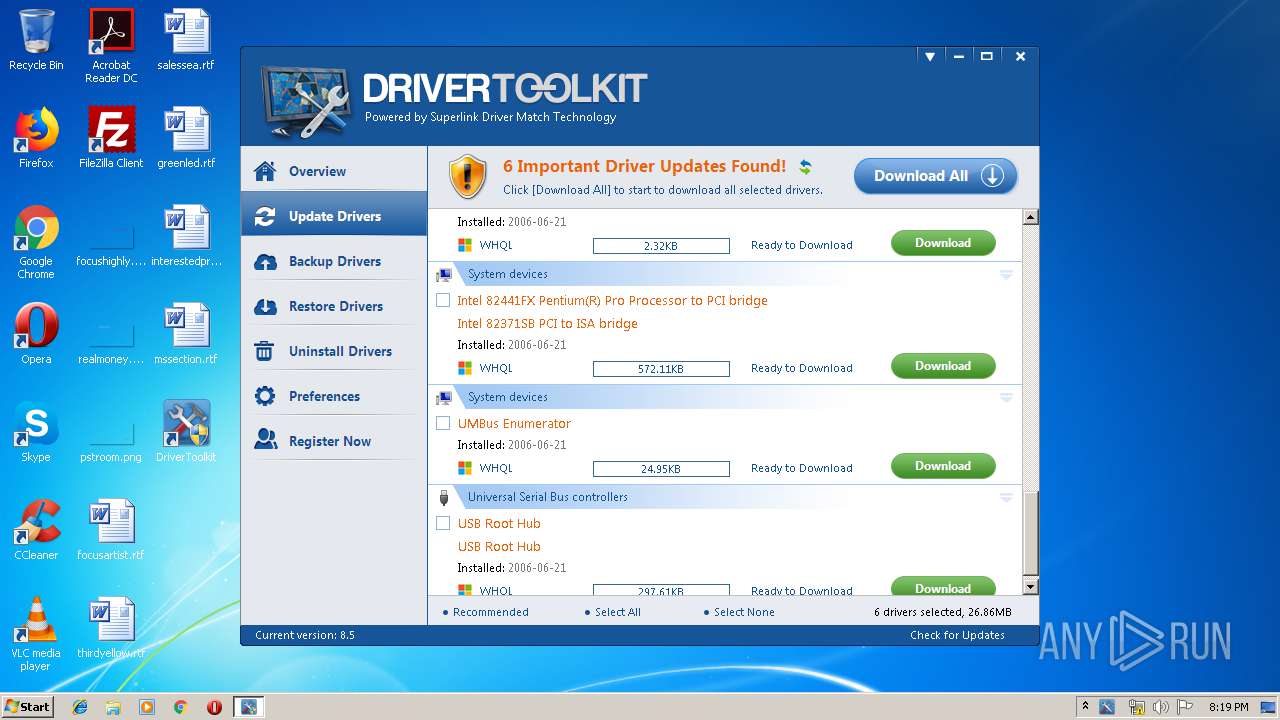The width and height of the screenshot is (1280, 720).
Task: Tick checkbox for USB Root Hub
Action: coord(443,523)
